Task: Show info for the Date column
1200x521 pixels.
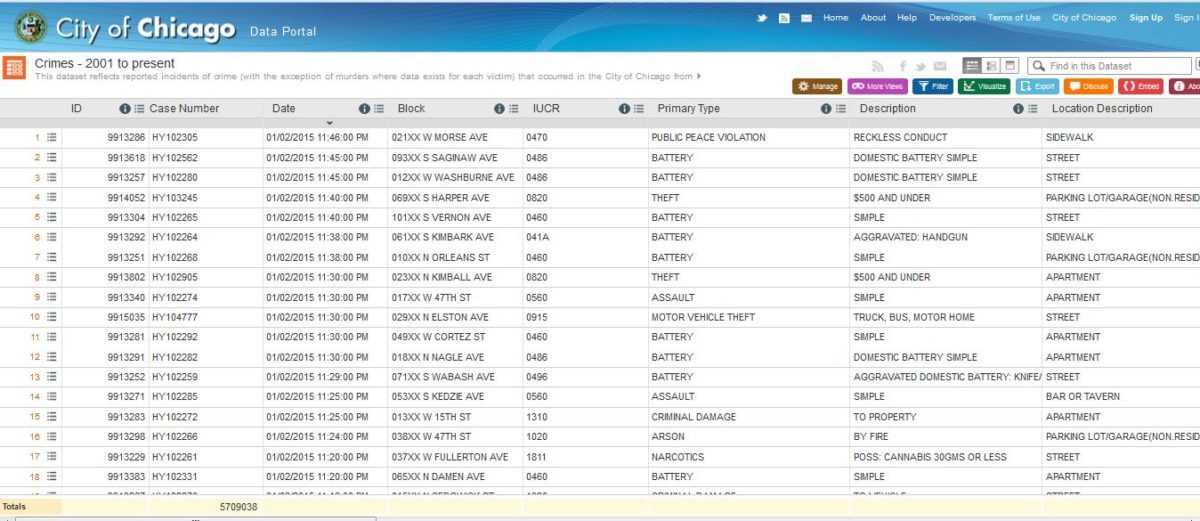Action: 364,109
